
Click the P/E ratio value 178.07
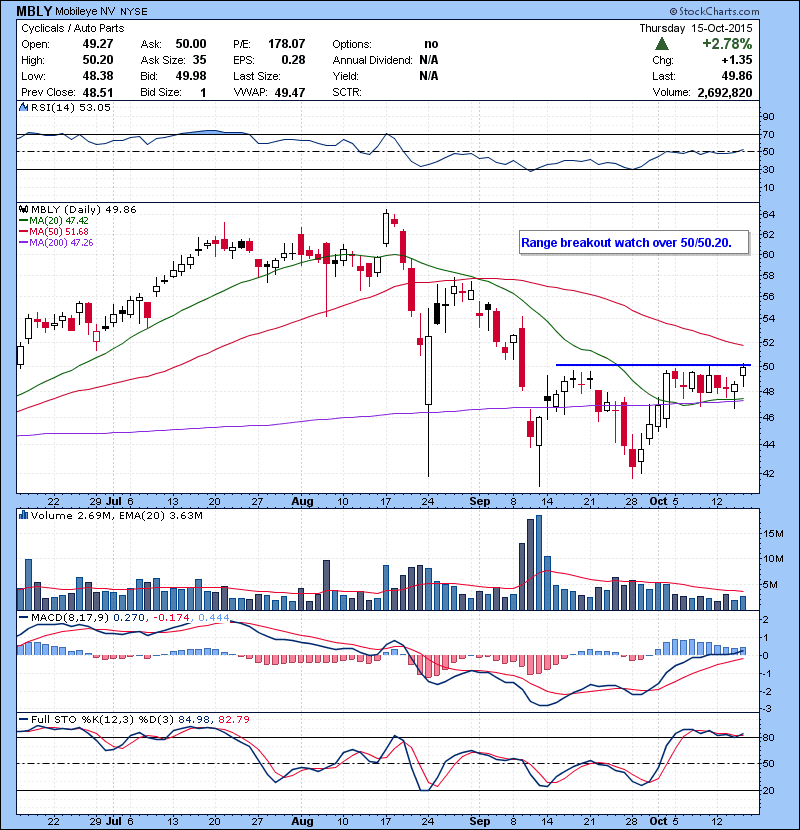286,44
